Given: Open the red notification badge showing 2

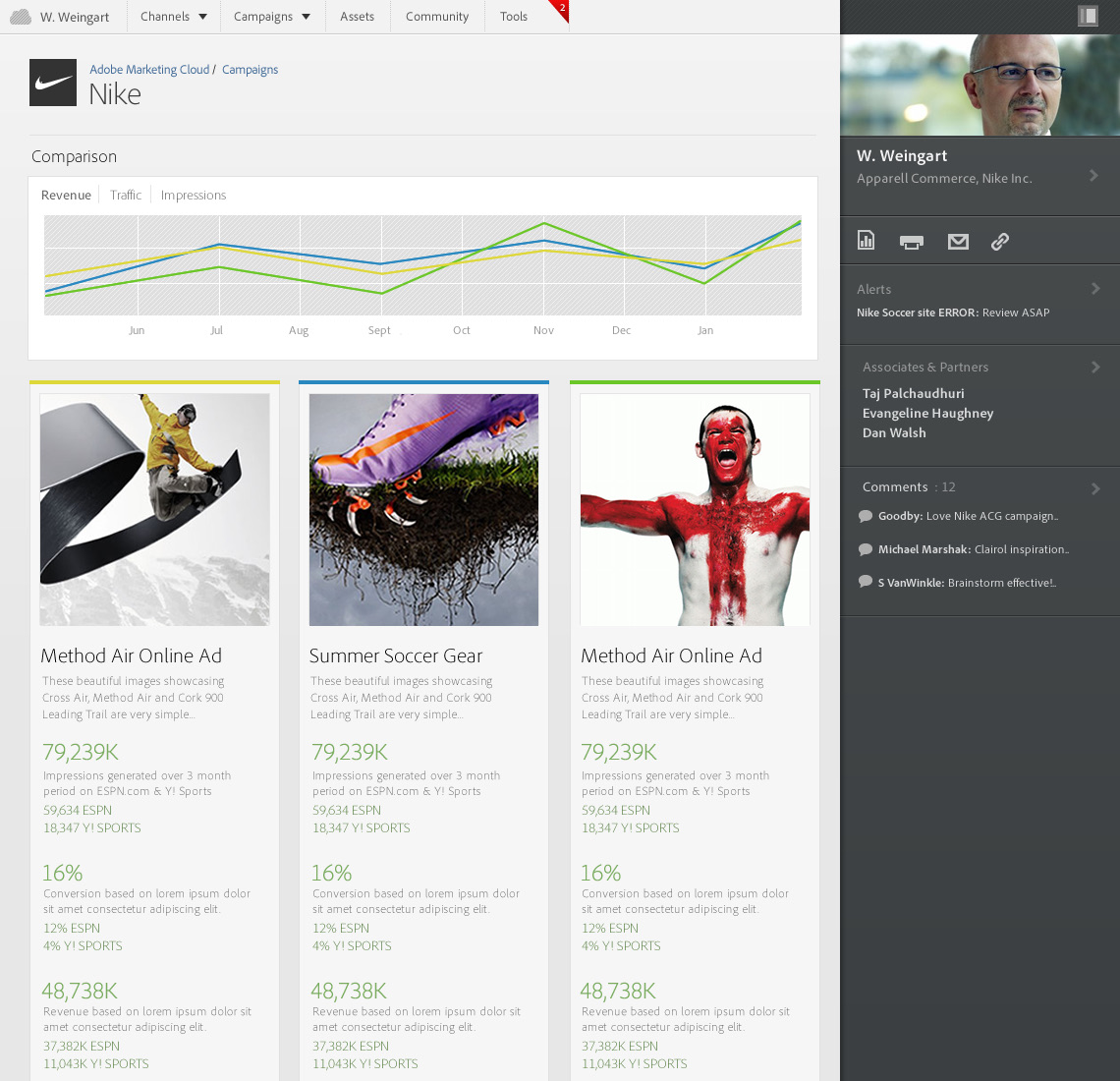Looking at the screenshot, I should (x=560, y=9).
